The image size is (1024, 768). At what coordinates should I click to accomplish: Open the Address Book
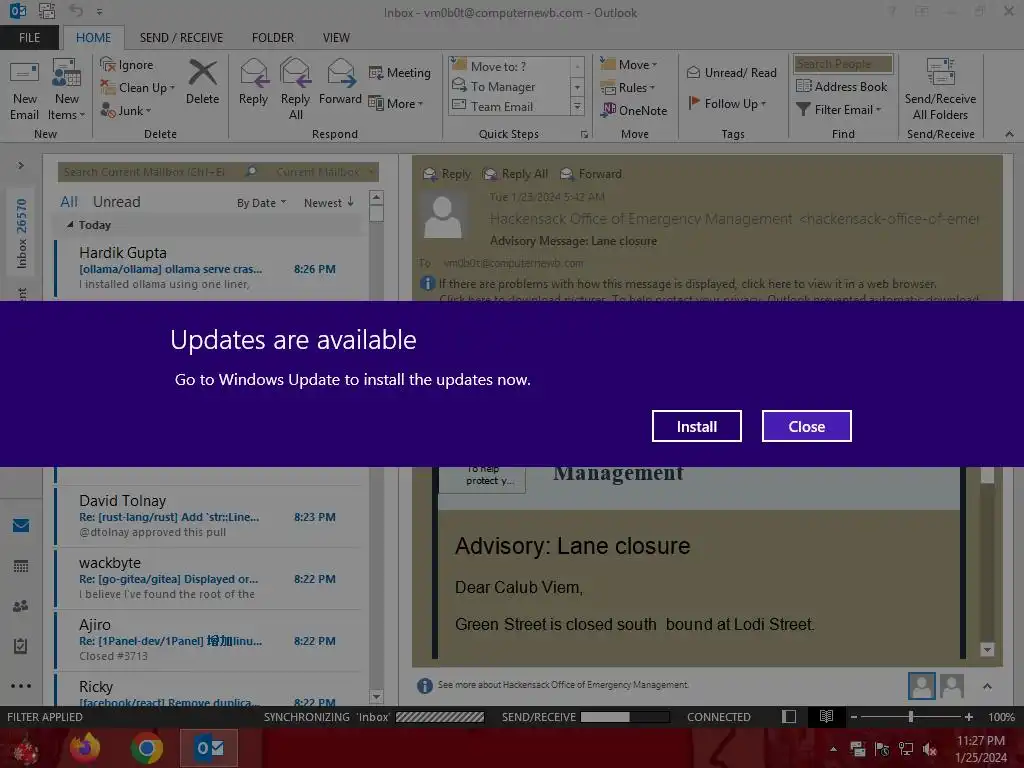point(842,86)
